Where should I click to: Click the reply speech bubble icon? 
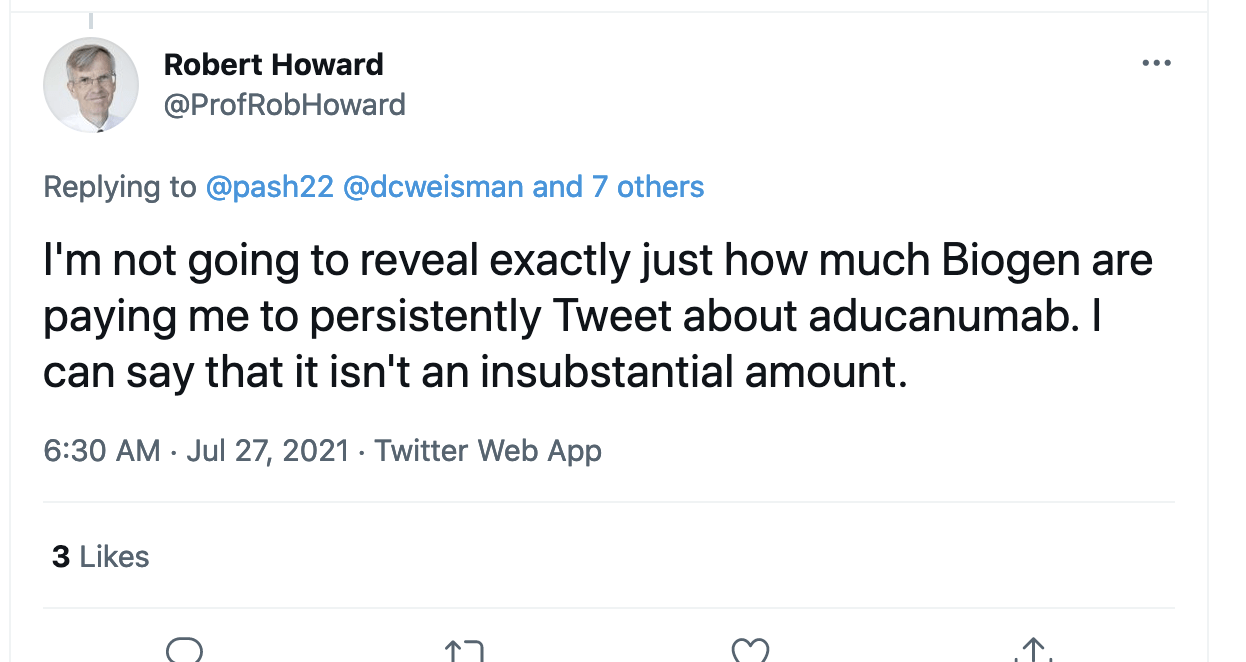185,652
